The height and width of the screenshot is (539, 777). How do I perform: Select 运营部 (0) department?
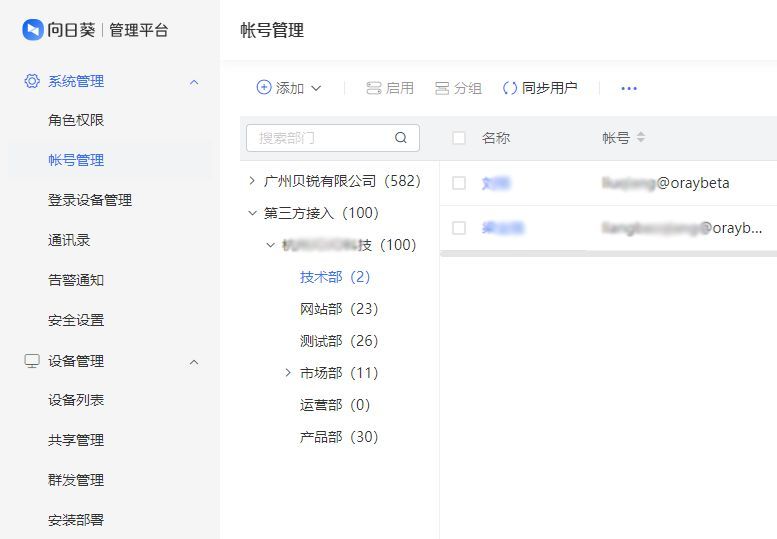pyautogui.click(x=335, y=405)
